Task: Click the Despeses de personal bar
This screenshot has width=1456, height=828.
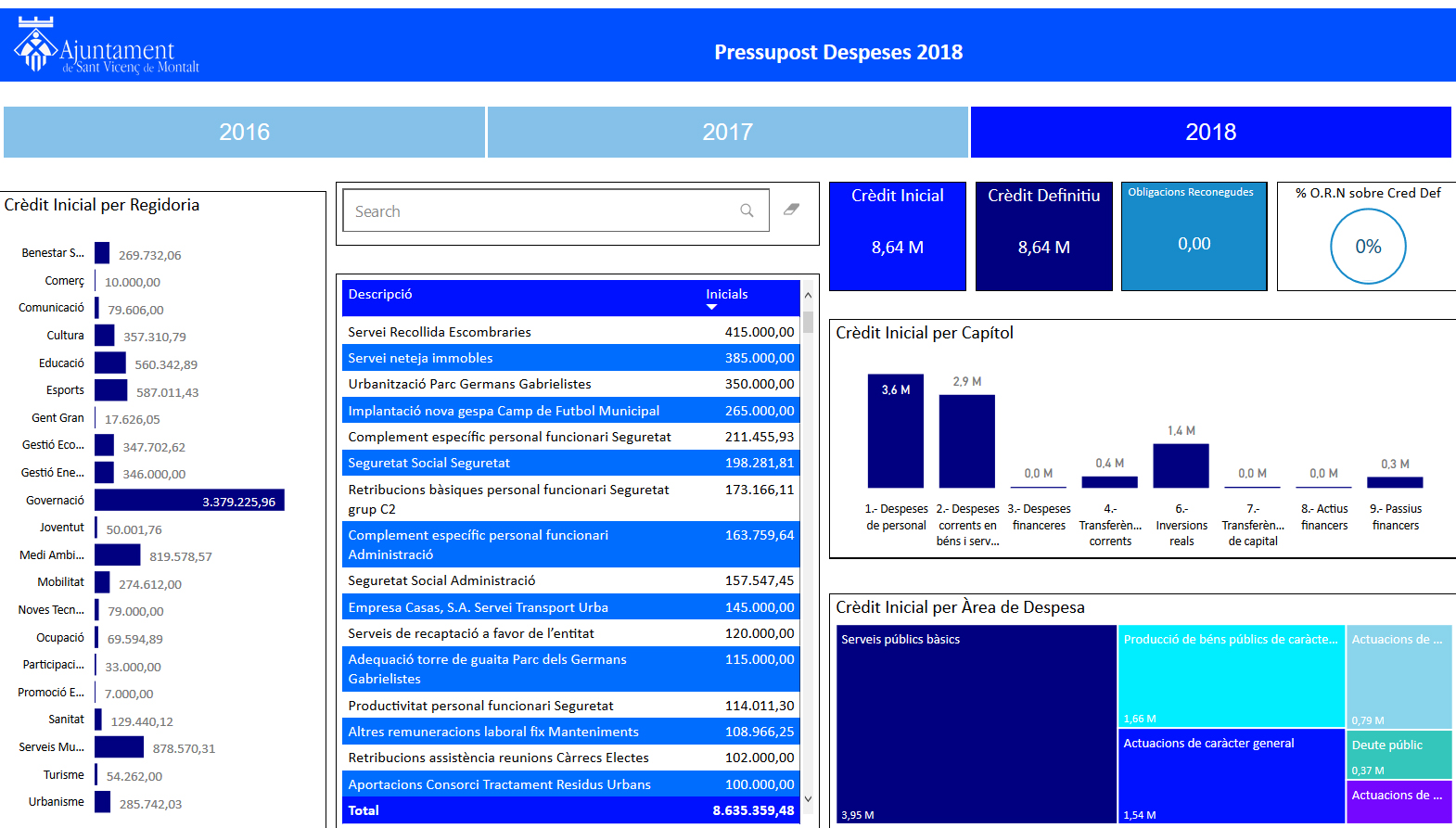Action: click(895, 431)
